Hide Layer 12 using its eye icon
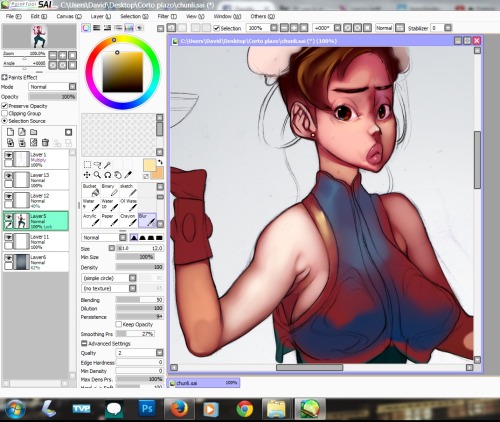Viewport: 500px width, 422px height. [8, 196]
